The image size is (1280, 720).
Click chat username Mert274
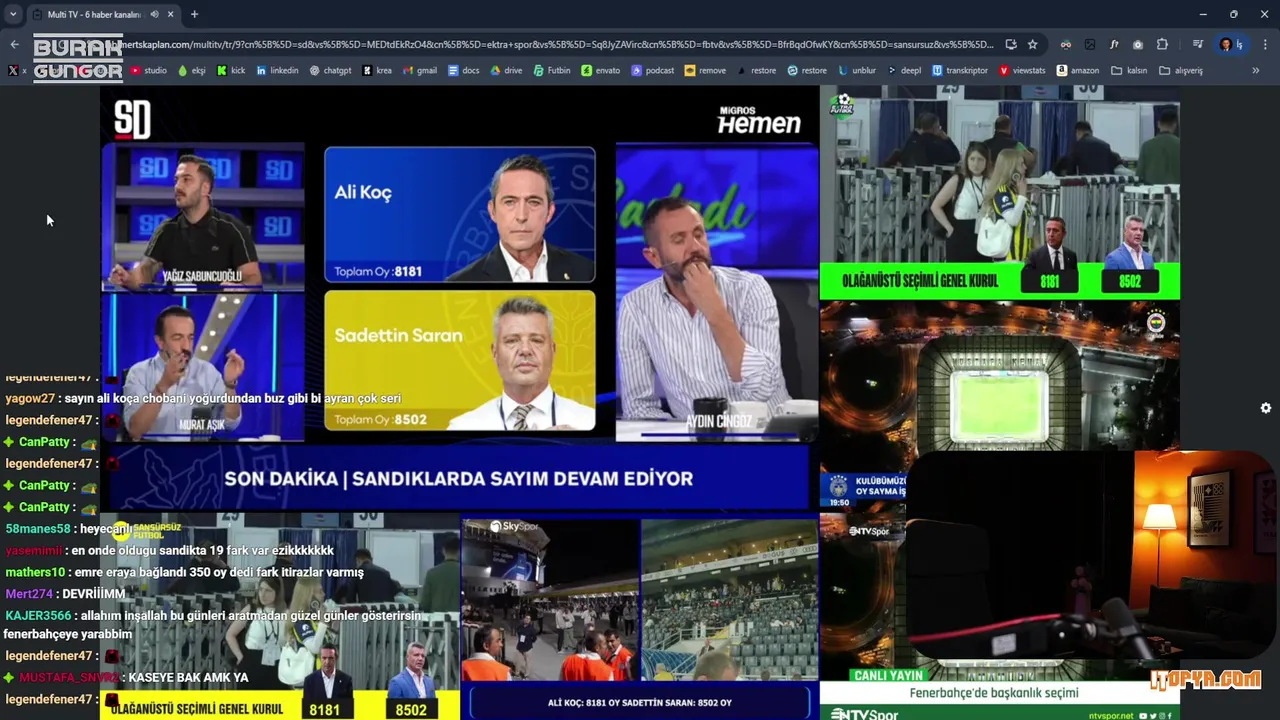click(27, 594)
